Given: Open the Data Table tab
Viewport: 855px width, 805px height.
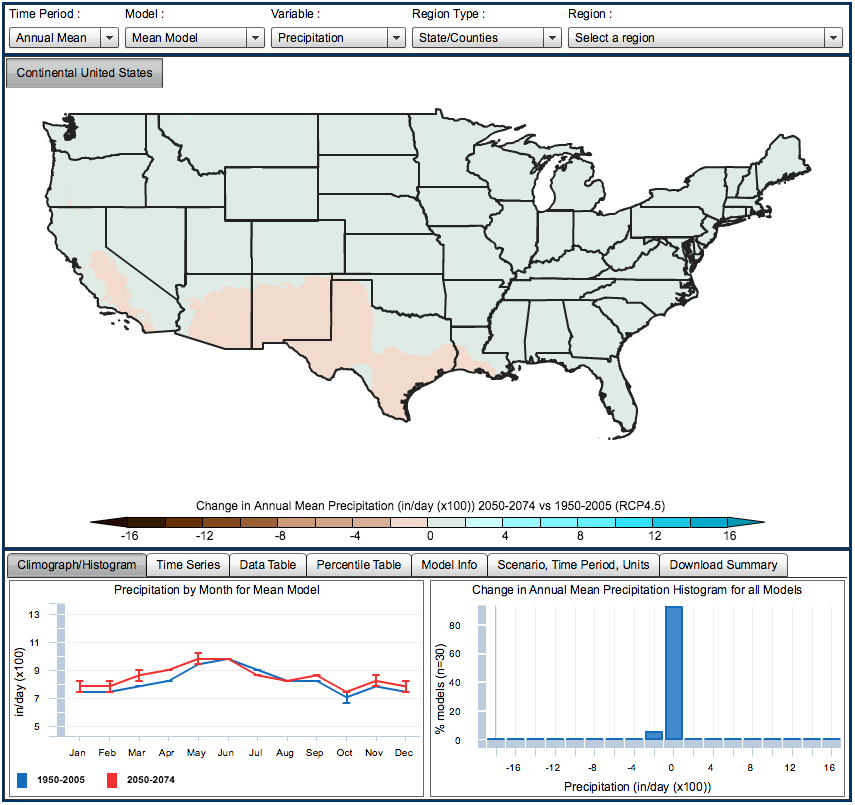Looking at the screenshot, I should point(267,565).
